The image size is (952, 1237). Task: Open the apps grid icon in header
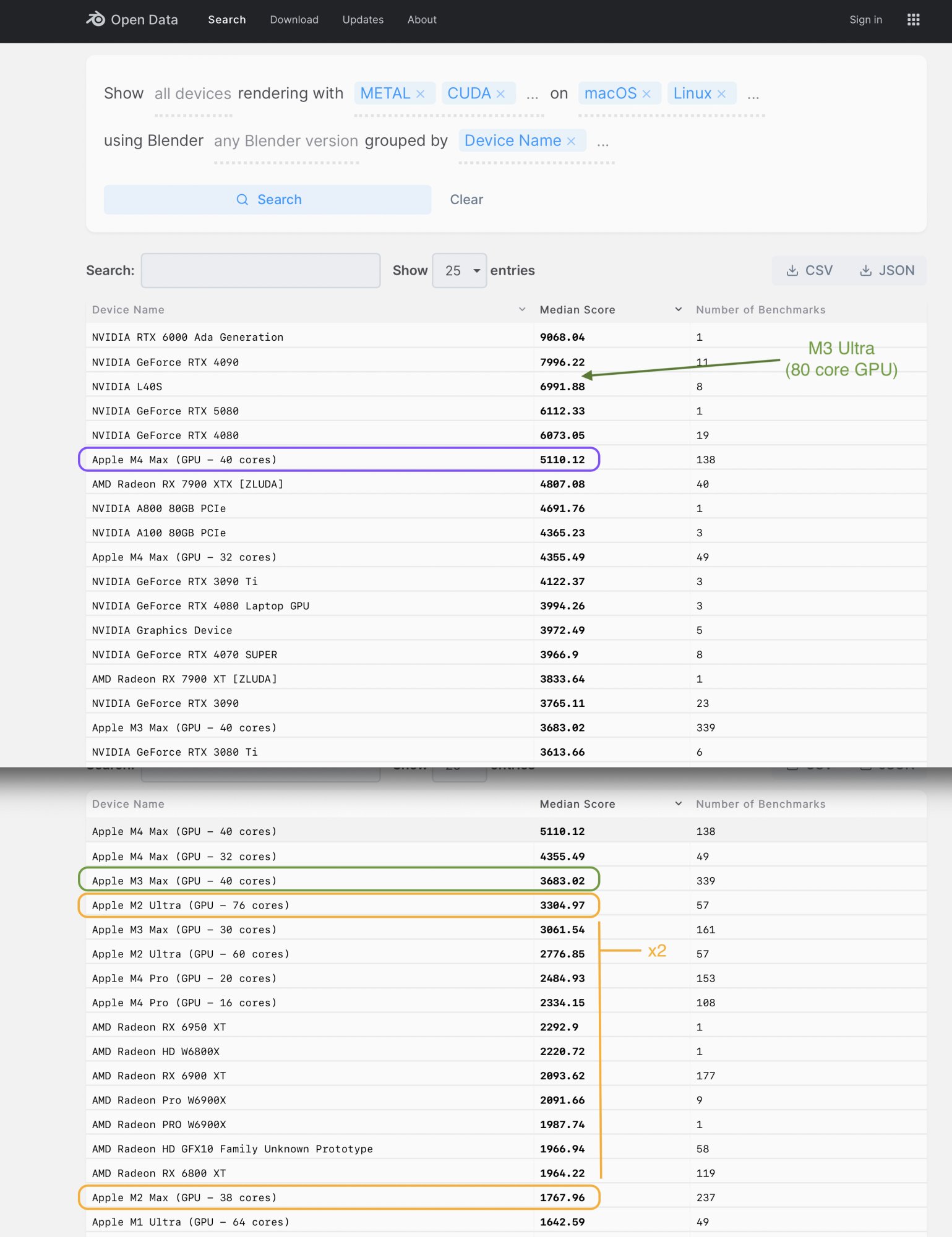(x=913, y=20)
